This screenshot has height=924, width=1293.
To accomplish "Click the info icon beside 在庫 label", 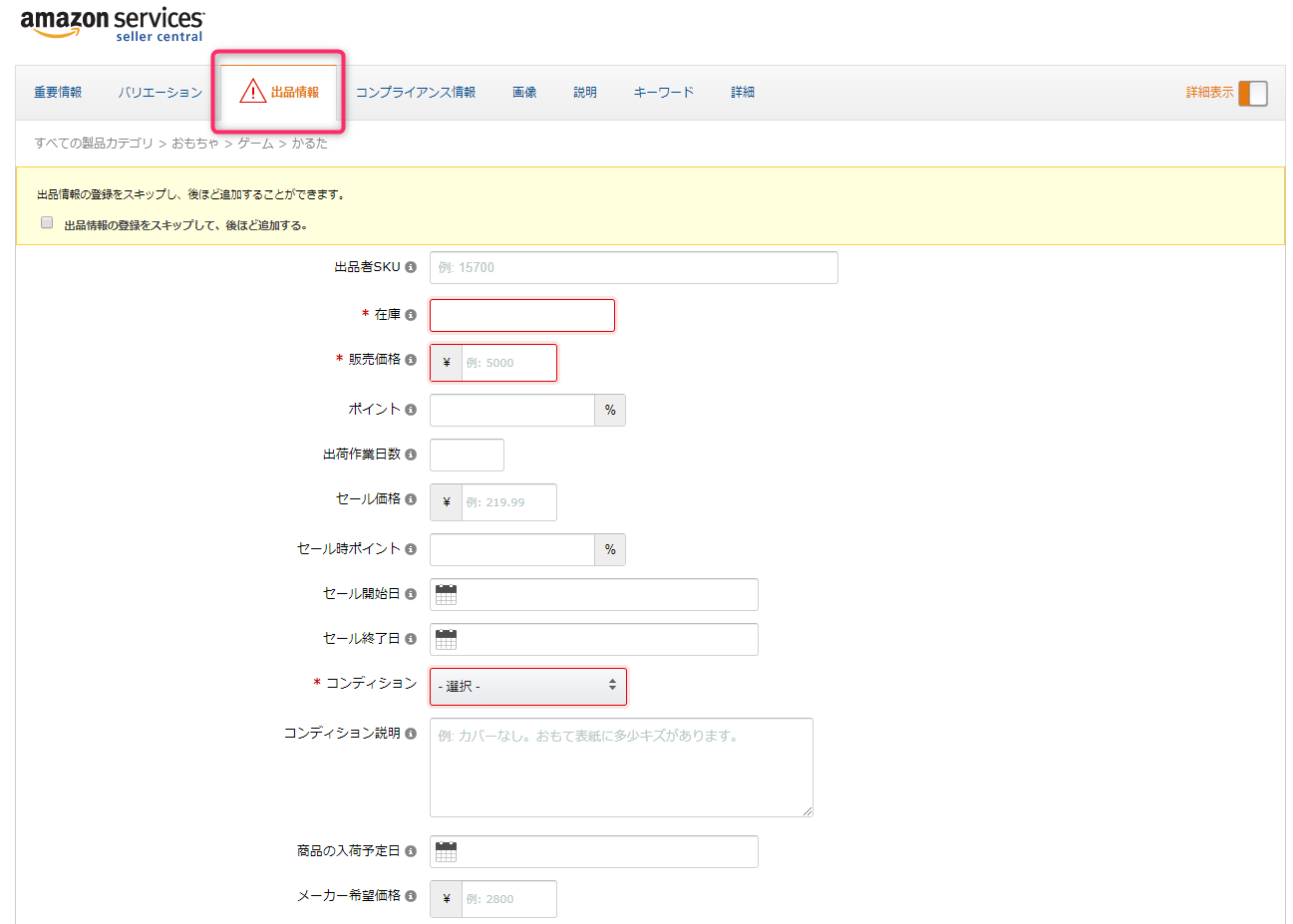I will click(x=411, y=315).
